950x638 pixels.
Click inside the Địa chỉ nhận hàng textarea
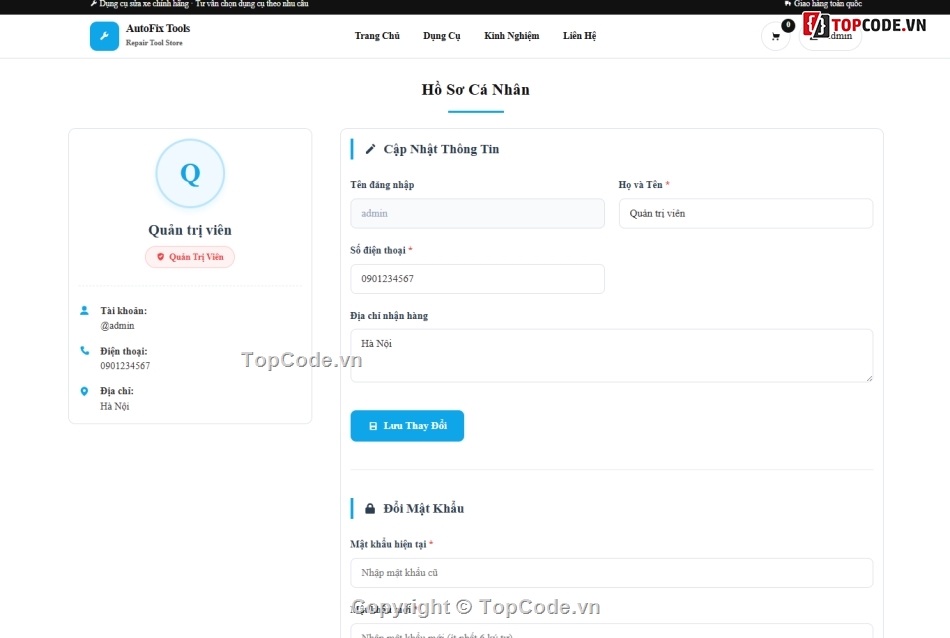click(x=611, y=356)
